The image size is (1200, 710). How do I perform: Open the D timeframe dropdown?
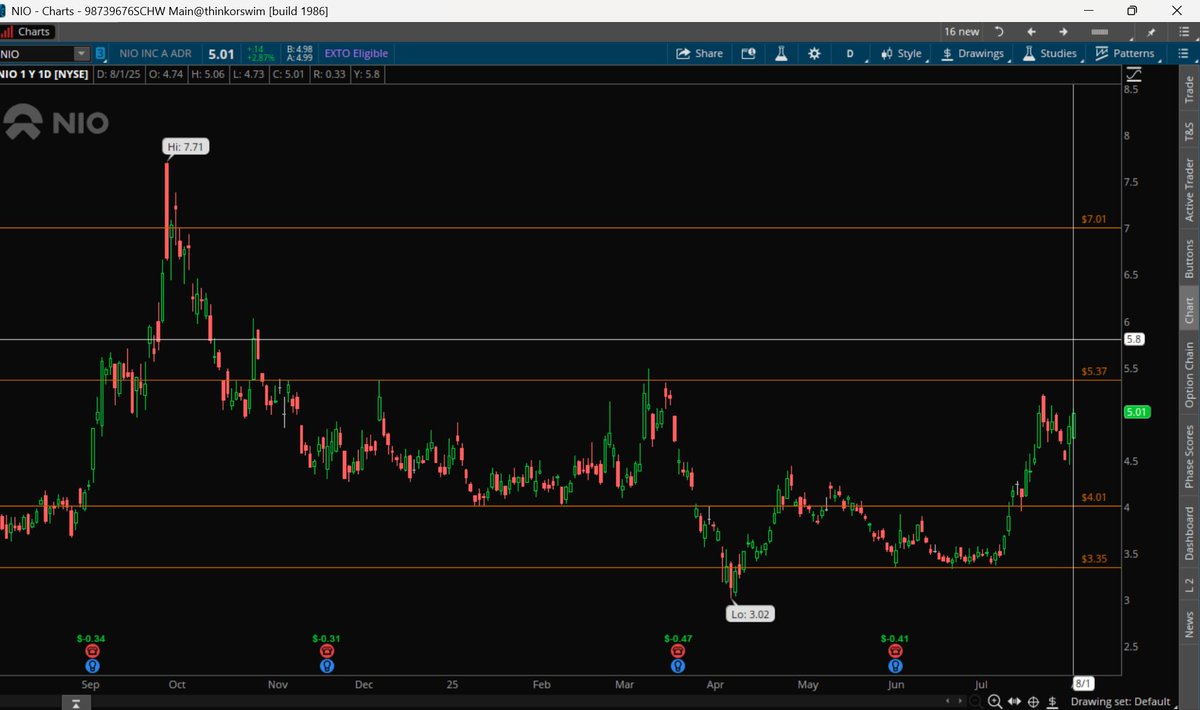pyautogui.click(x=850, y=53)
